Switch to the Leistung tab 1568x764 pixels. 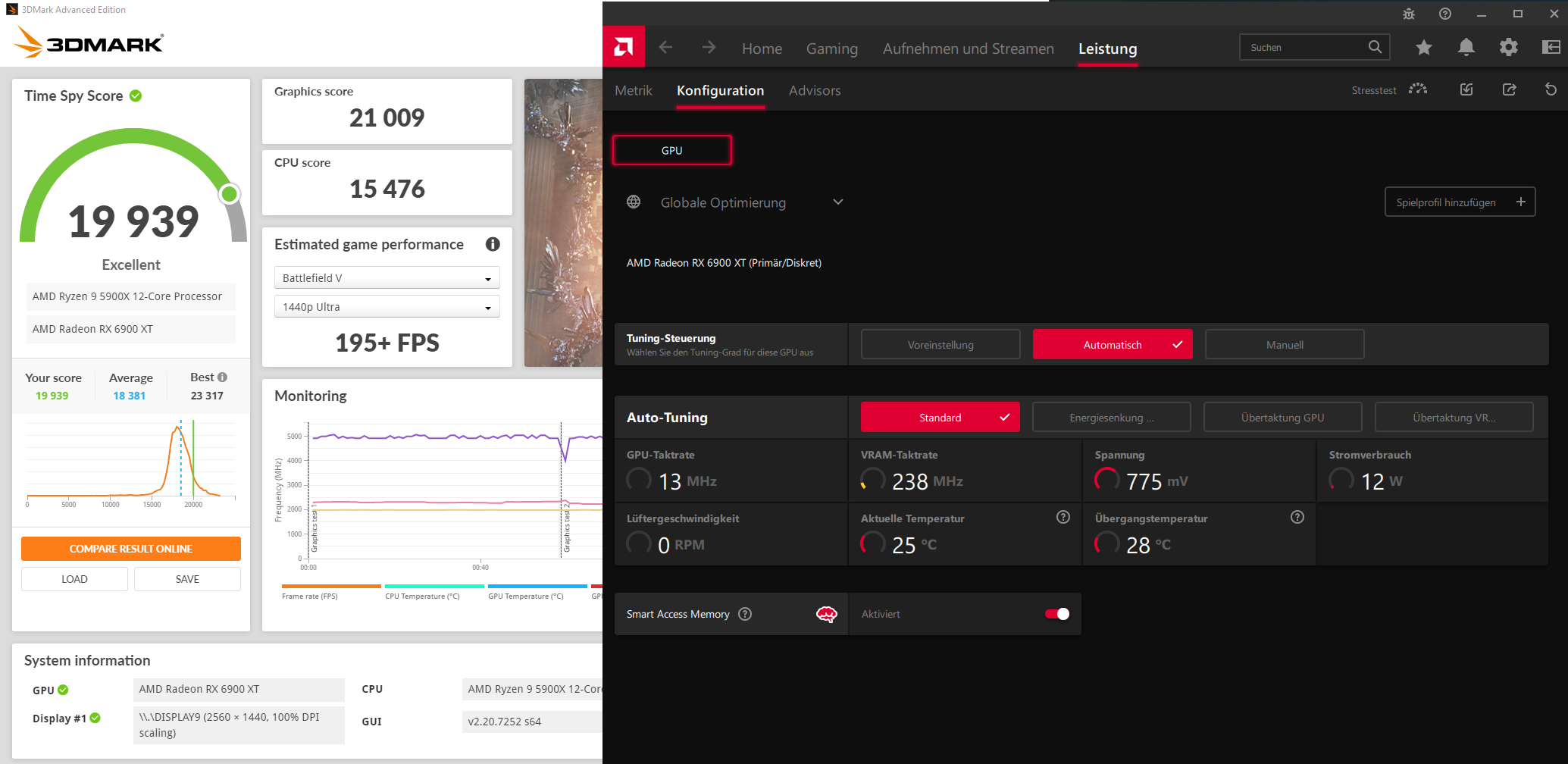1107,49
